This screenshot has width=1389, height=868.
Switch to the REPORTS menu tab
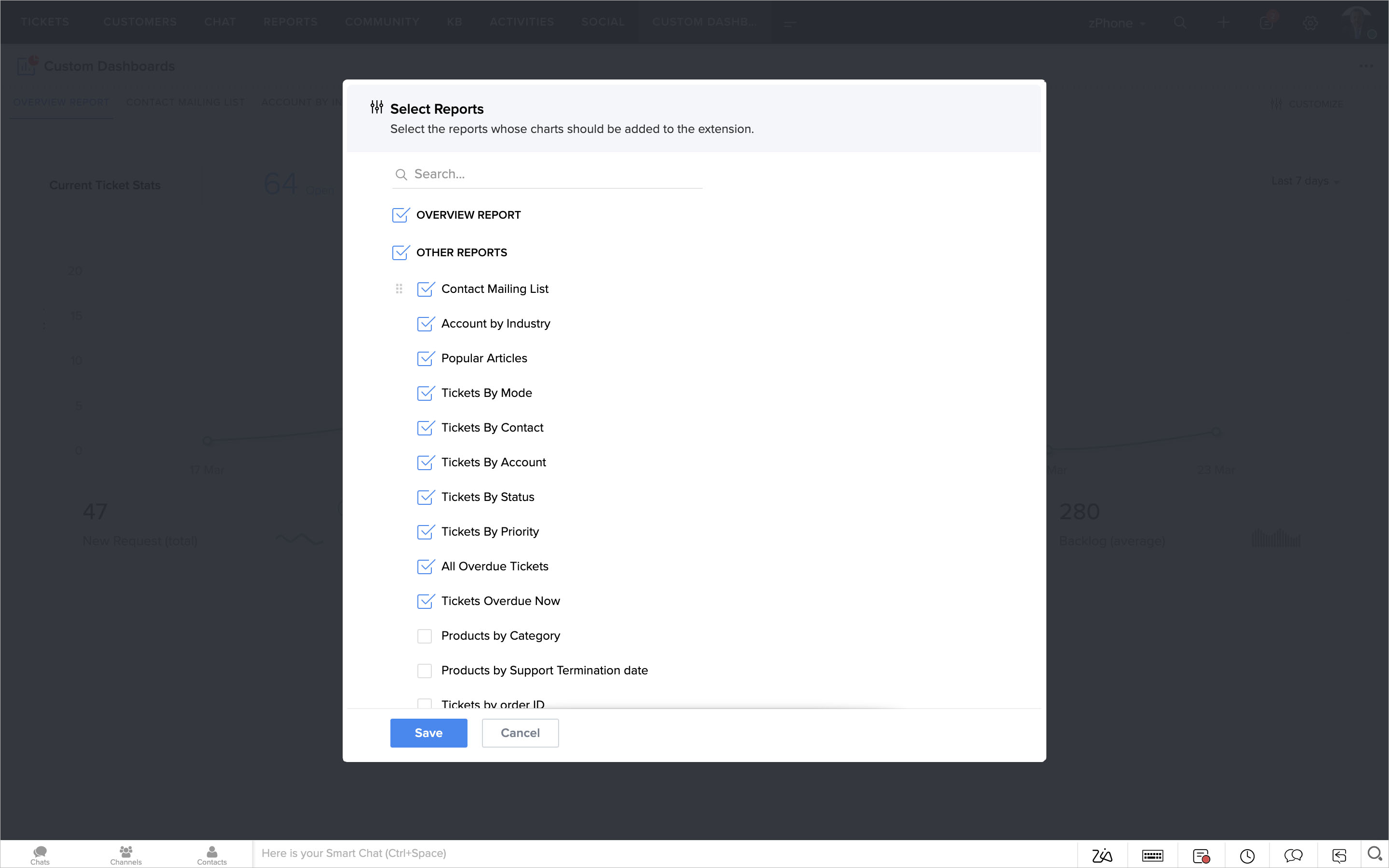tap(290, 22)
